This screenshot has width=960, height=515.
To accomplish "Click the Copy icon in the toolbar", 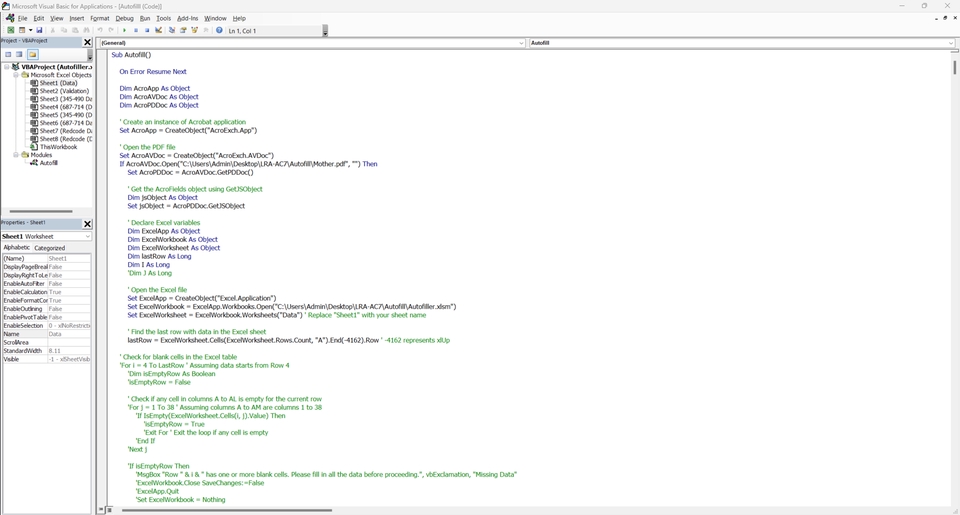I will click(64, 30).
